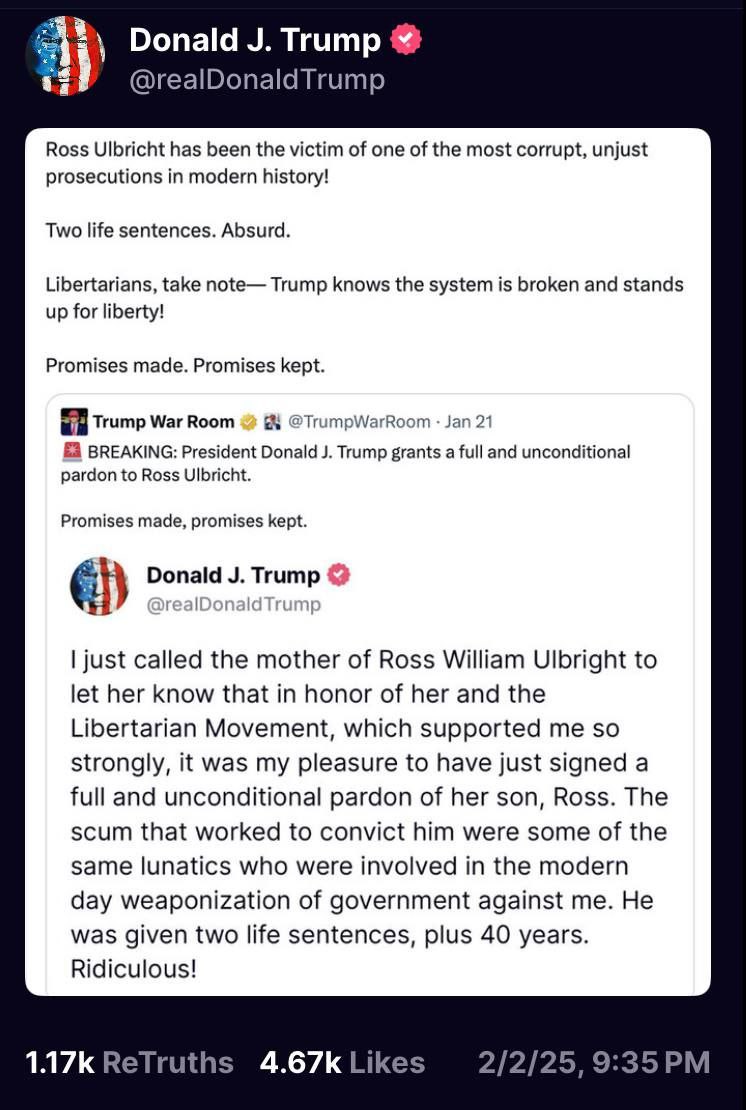Viewport: 746px width, 1110px height.
Task: Open the @TrumpWarRoom handle link
Action: click(359, 422)
